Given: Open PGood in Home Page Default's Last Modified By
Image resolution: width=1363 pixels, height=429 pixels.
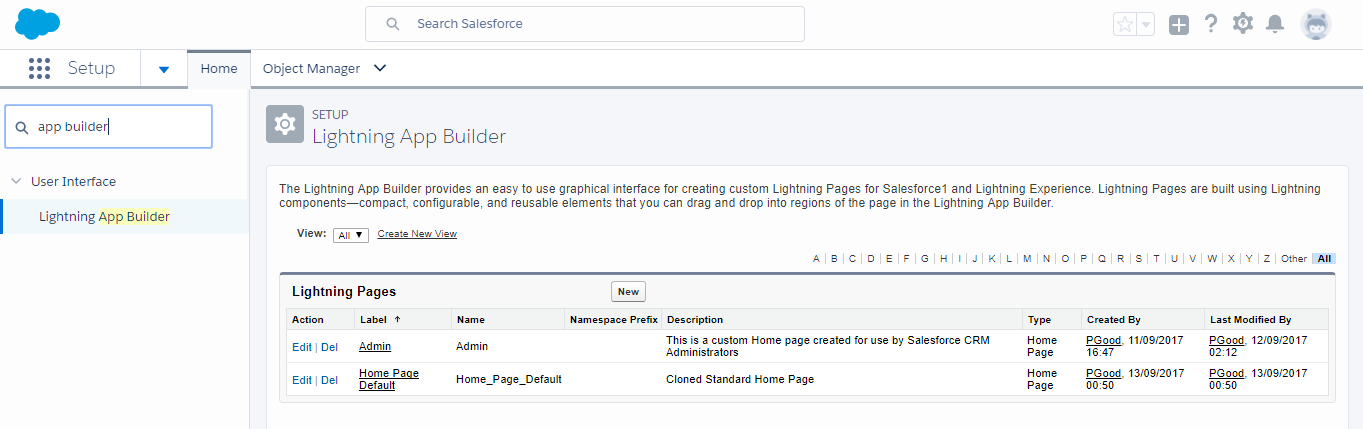Looking at the screenshot, I should [x=1226, y=373].
